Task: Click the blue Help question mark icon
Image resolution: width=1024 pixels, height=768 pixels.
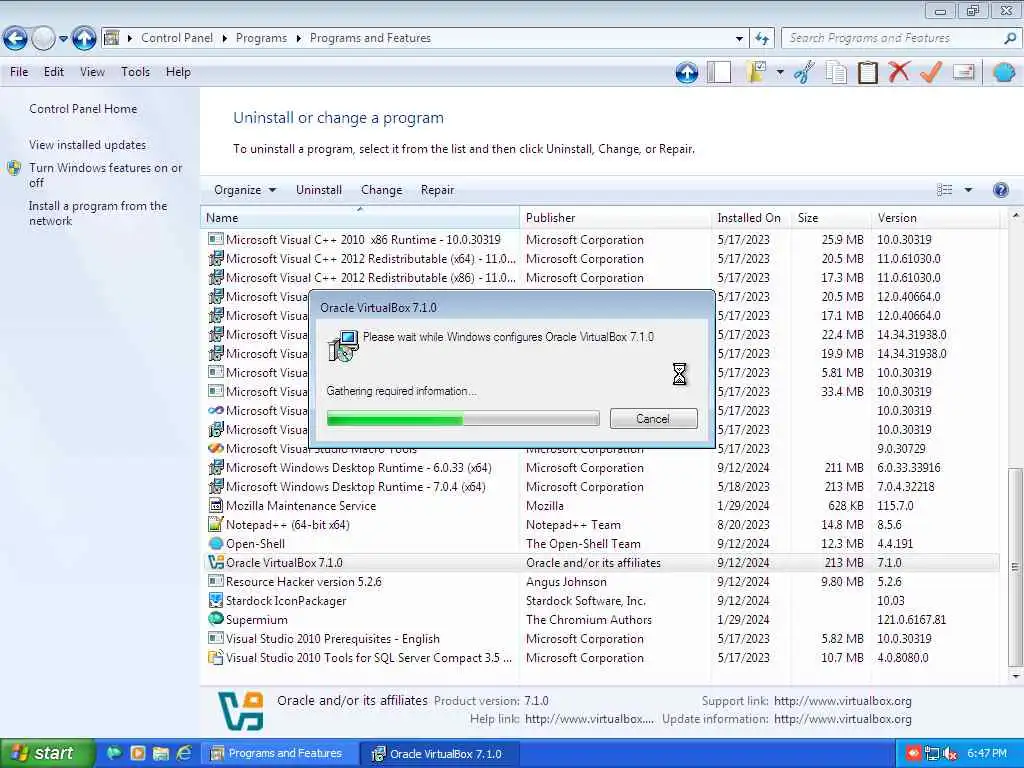Action: coord(1000,190)
